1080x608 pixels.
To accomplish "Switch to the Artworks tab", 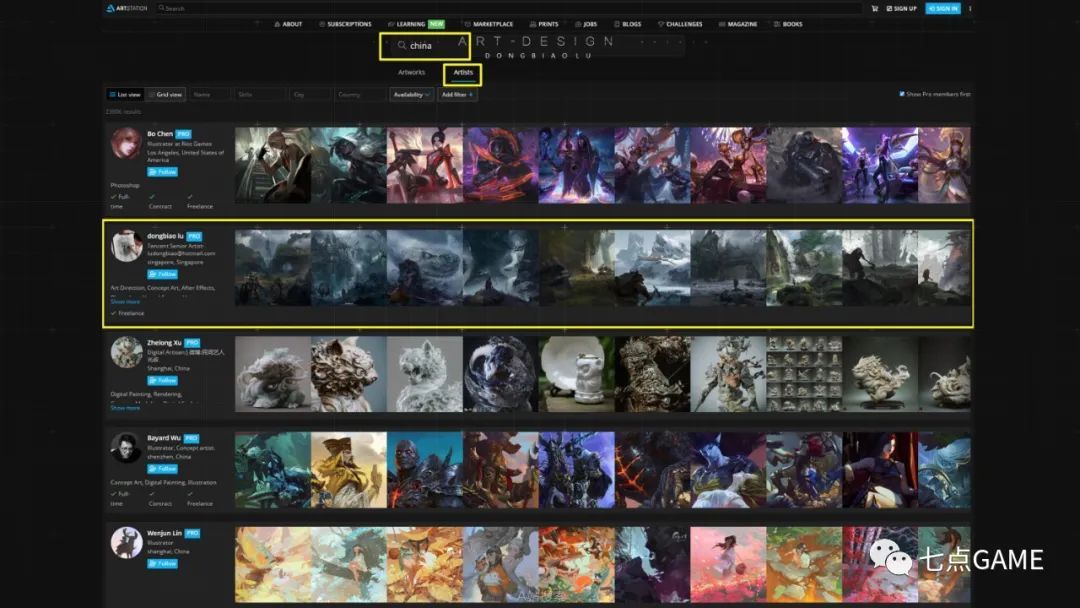I will click(x=411, y=72).
